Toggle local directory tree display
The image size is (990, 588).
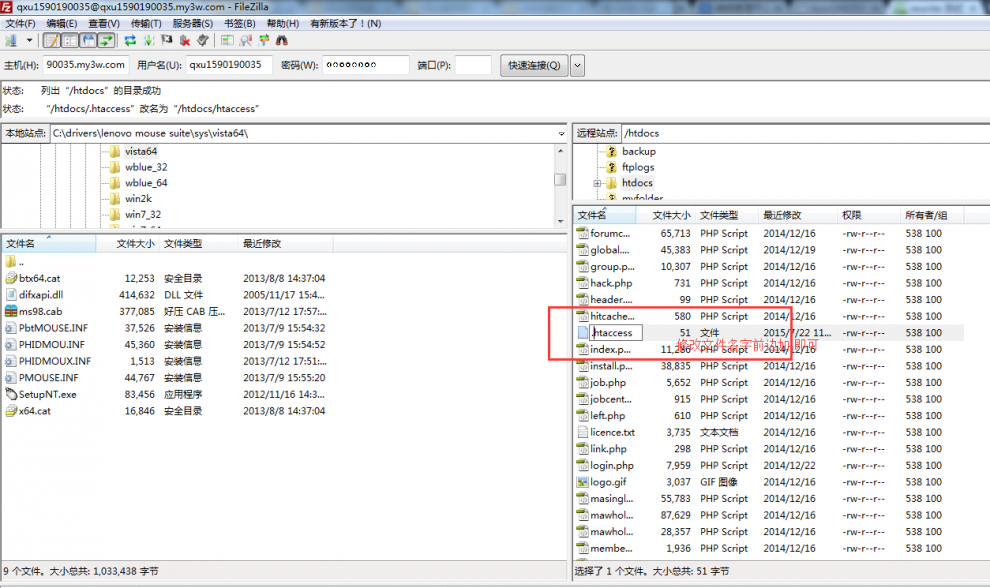tap(70, 40)
